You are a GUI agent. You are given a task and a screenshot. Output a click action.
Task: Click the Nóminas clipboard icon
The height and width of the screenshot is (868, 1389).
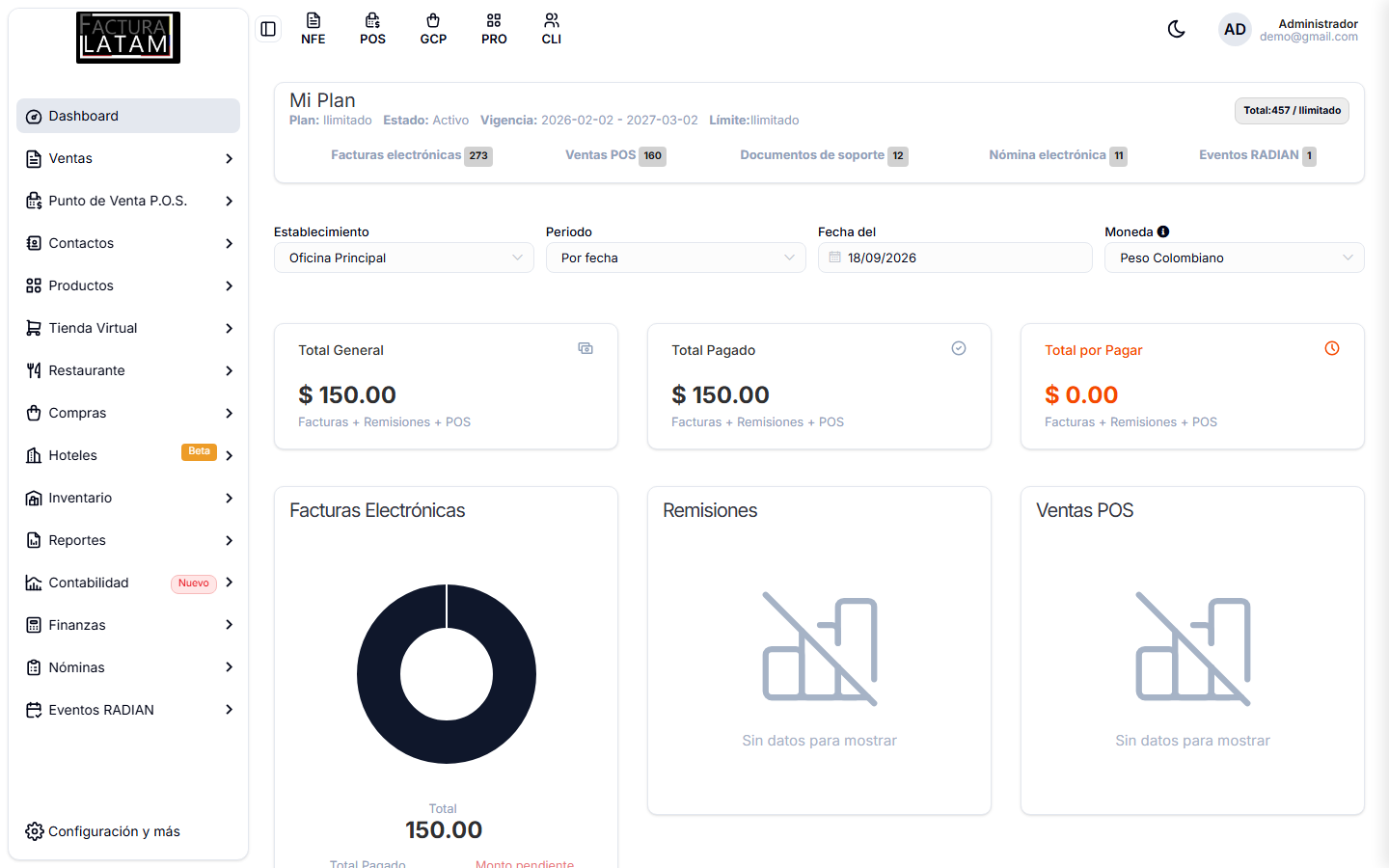(x=34, y=667)
